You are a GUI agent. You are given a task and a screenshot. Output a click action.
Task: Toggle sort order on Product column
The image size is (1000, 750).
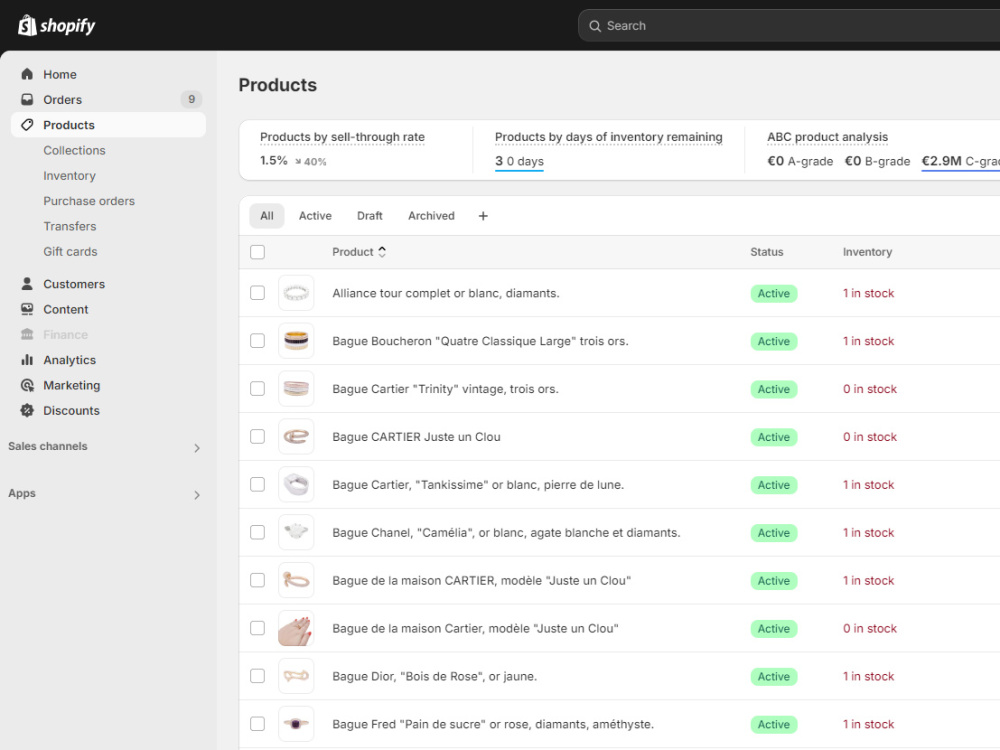[x=382, y=252]
